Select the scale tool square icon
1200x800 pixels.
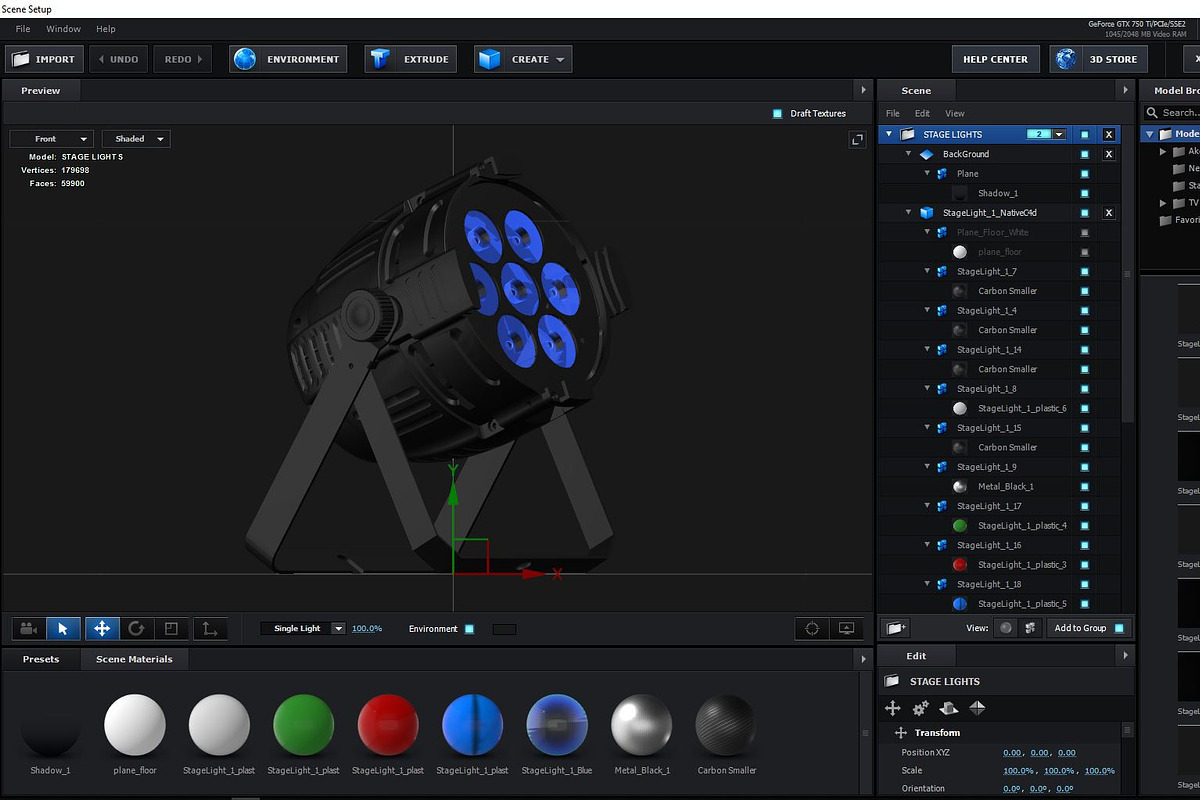click(x=172, y=629)
